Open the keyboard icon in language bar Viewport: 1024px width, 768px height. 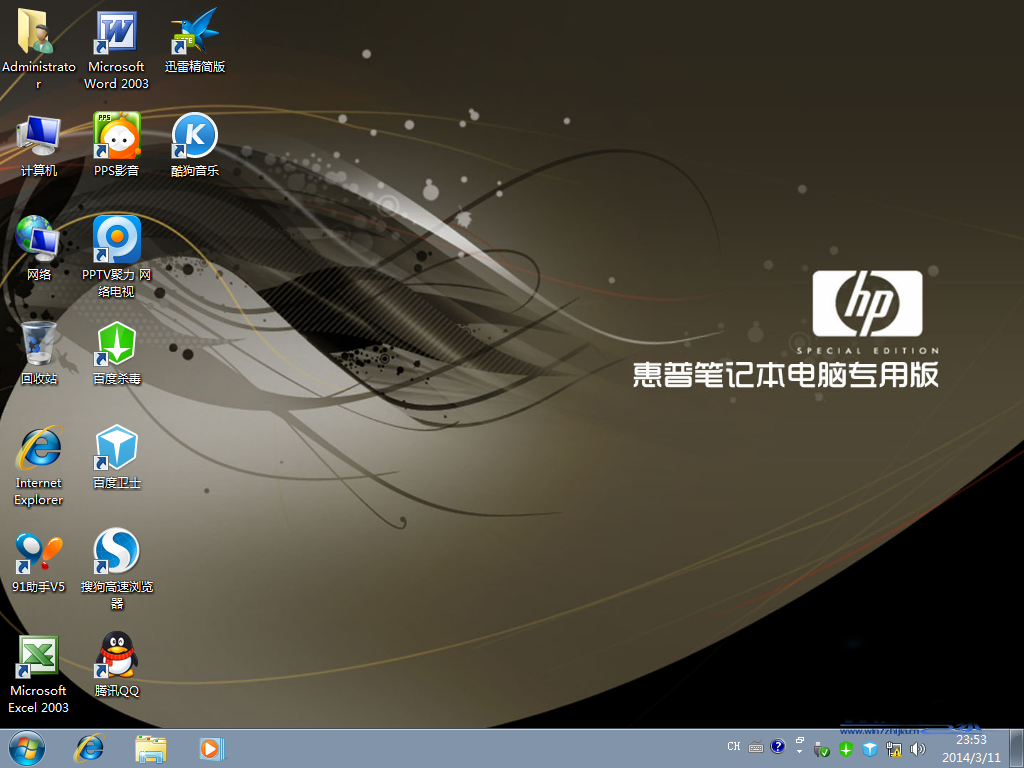click(x=756, y=747)
